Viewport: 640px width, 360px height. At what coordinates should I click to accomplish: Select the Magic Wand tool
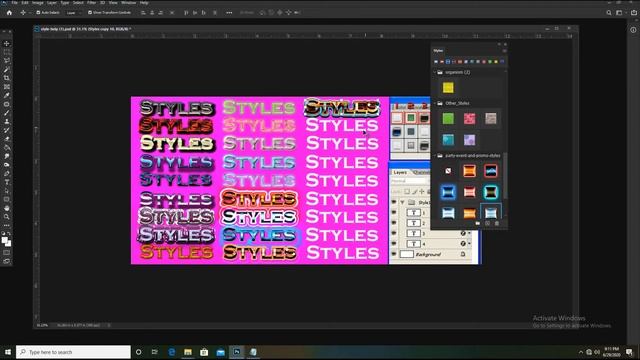pos(7,69)
